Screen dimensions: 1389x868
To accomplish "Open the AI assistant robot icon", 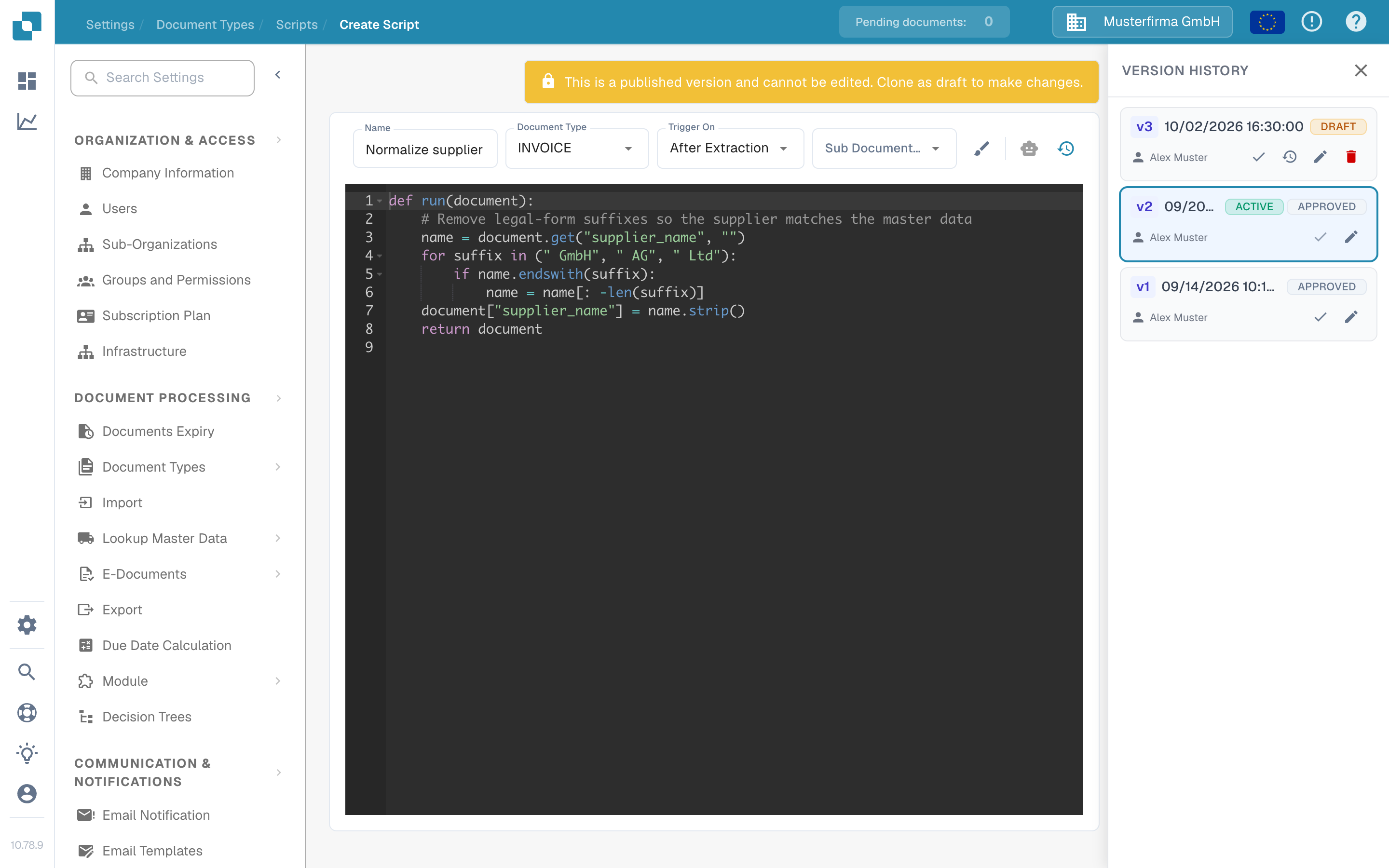I will [1029, 149].
